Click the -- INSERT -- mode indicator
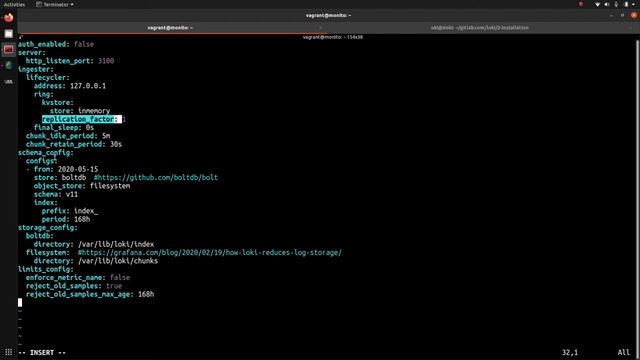640x360 pixels. [42, 352]
